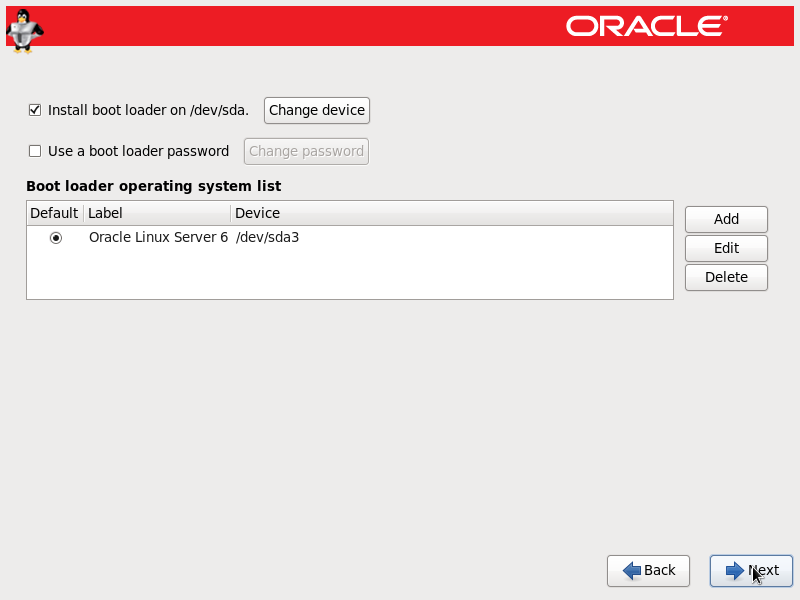Sort by the Default column header
The width and height of the screenshot is (800, 600).
click(x=55, y=213)
